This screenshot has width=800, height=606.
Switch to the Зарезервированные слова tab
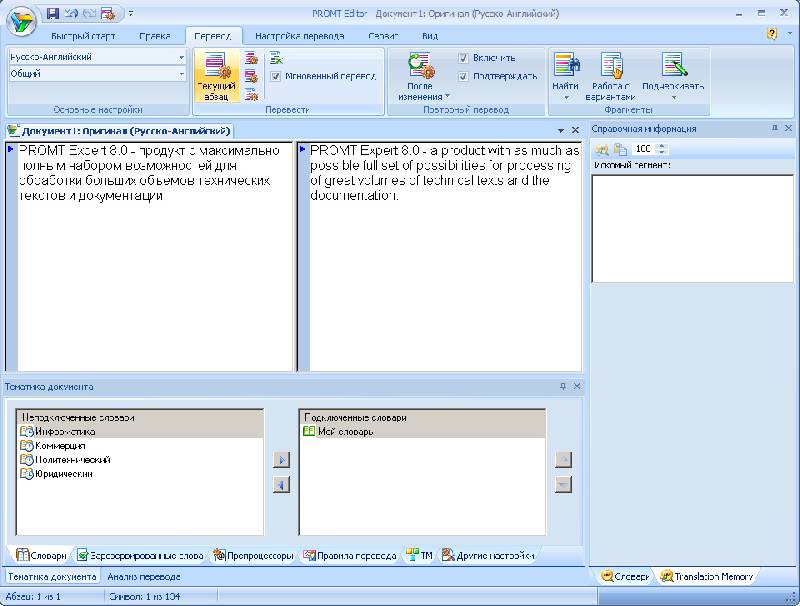[x=140, y=556]
